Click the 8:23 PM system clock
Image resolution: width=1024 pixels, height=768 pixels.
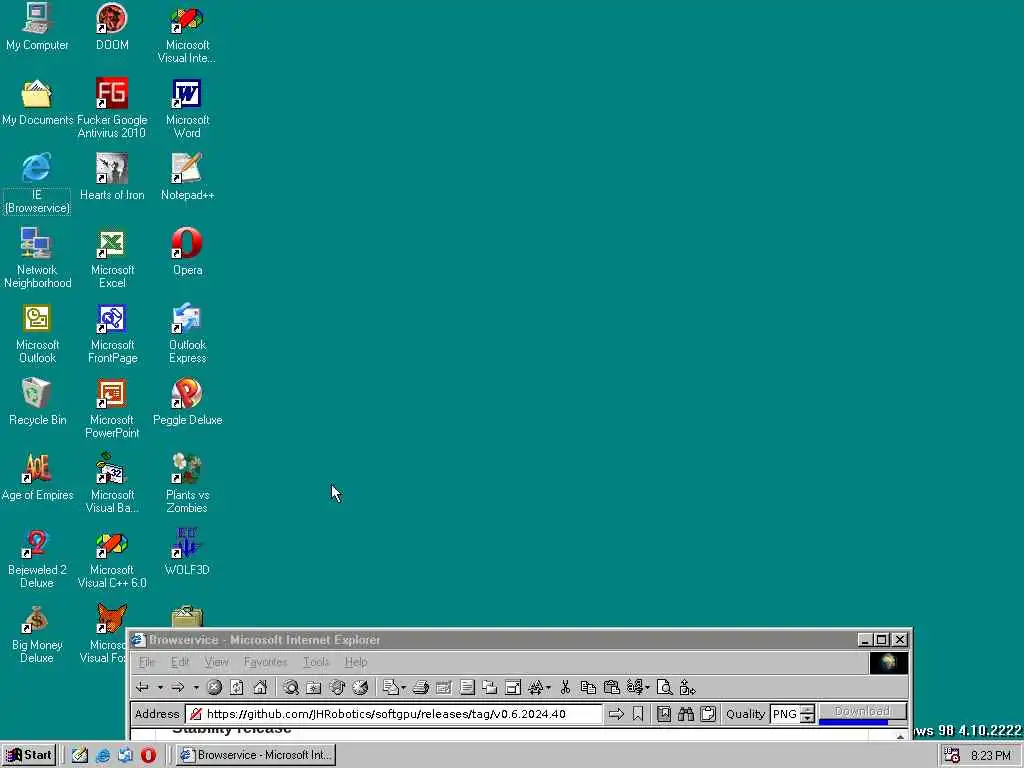990,756
